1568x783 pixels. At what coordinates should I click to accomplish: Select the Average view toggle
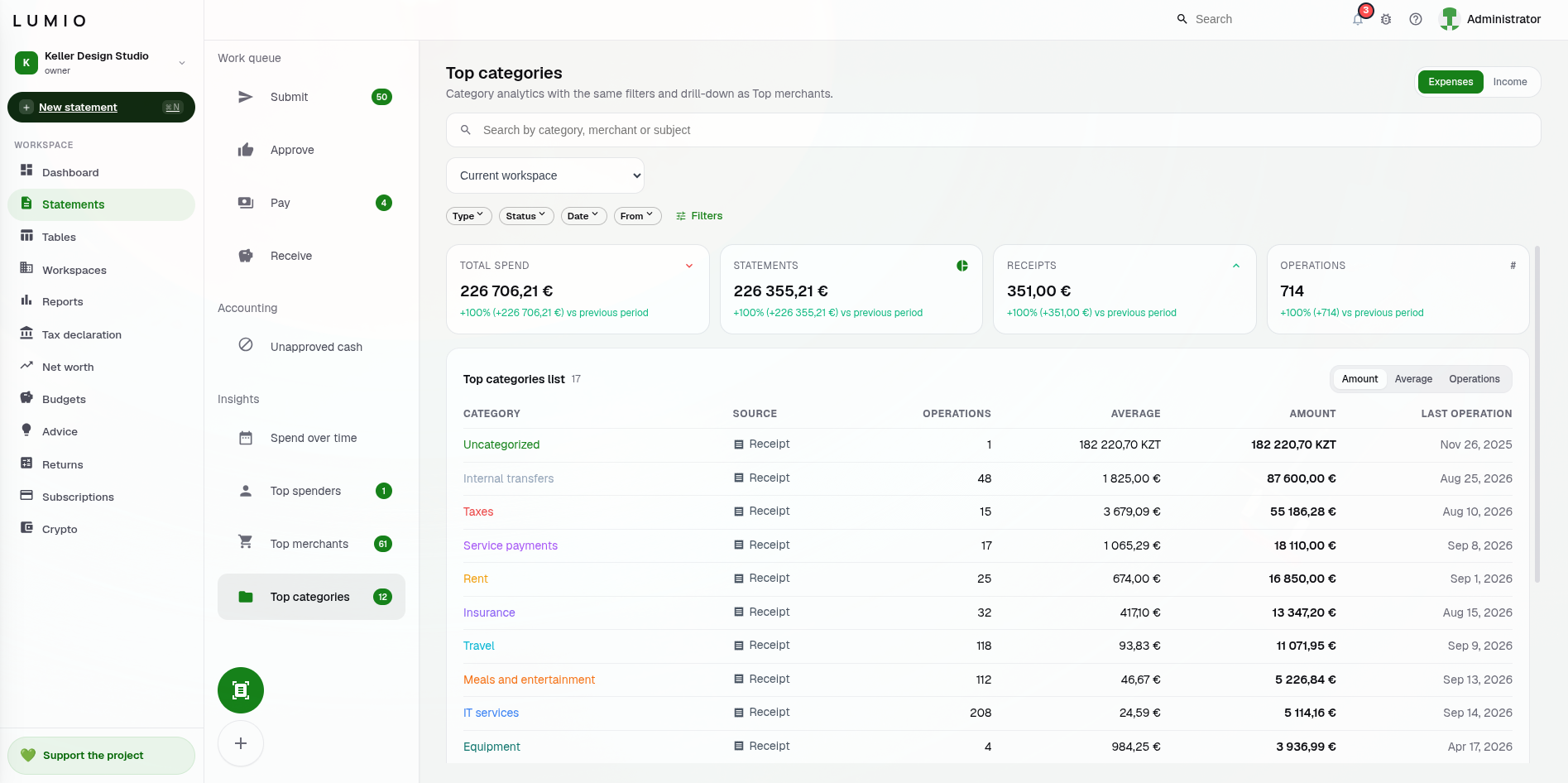click(1413, 379)
